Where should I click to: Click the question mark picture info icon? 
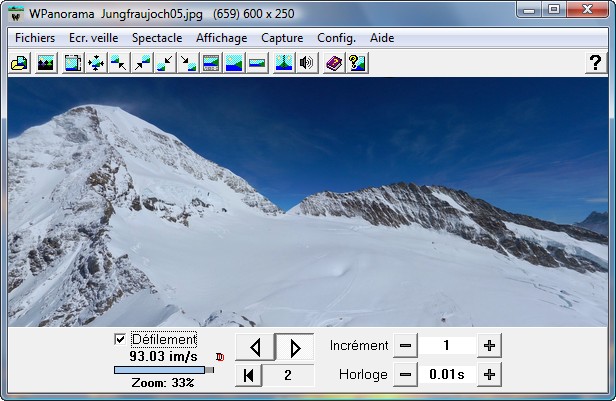[357, 63]
